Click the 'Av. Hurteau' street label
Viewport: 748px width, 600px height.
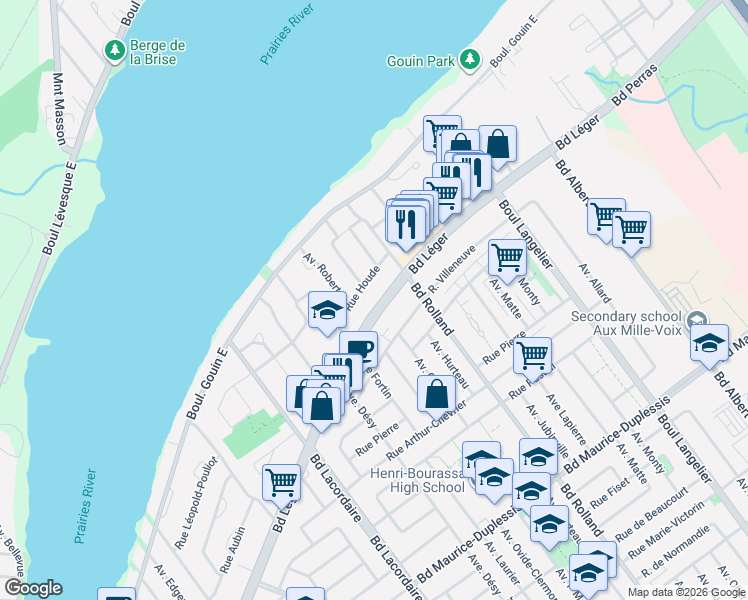click(x=450, y=364)
